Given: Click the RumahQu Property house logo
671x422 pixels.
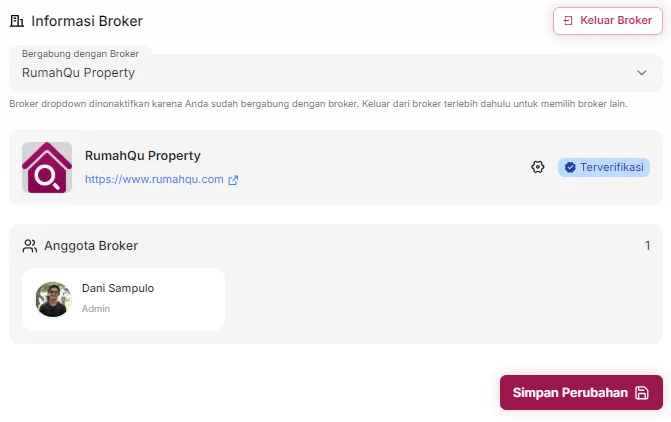Looking at the screenshot, I should tap(47, 167).
